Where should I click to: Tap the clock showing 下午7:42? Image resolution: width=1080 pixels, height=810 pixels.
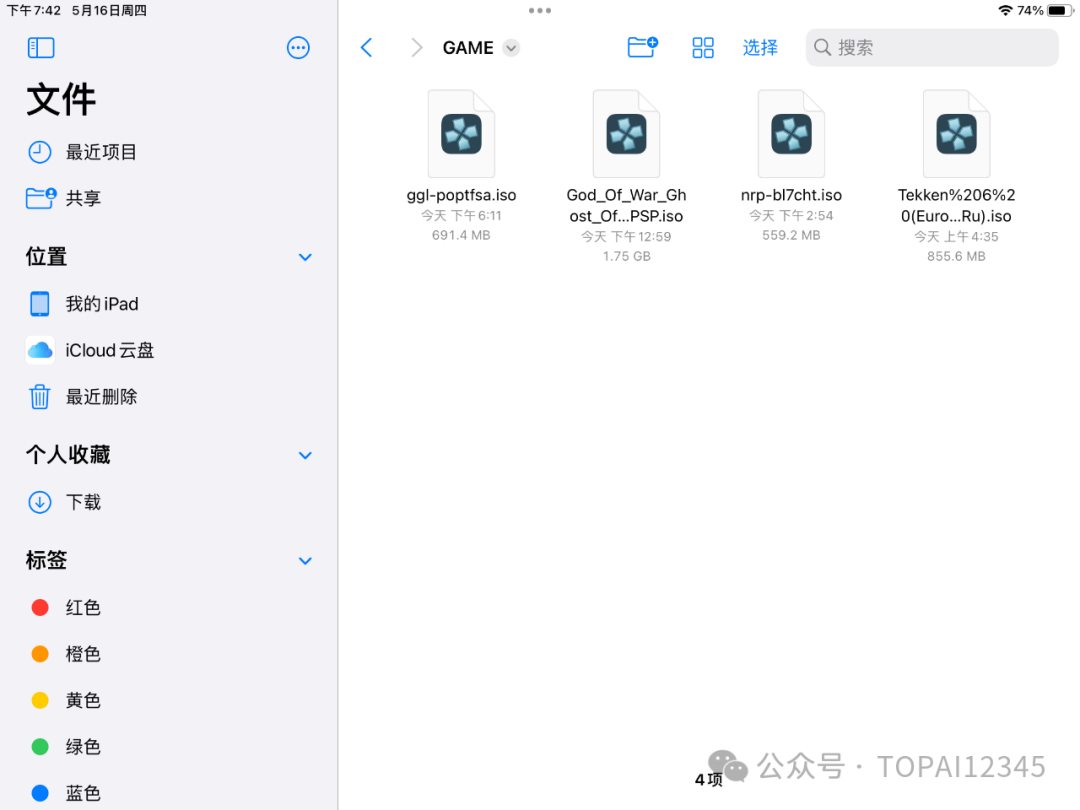[x=34, y=10]
